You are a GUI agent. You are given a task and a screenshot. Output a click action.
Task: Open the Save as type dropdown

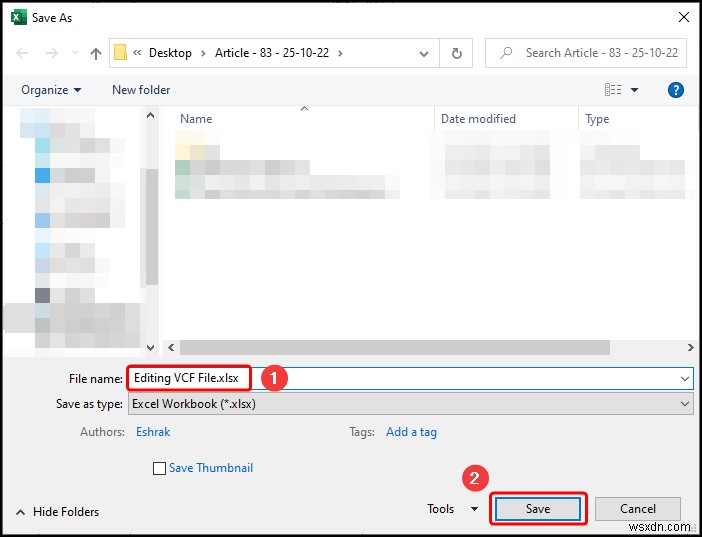coord(411,404)
